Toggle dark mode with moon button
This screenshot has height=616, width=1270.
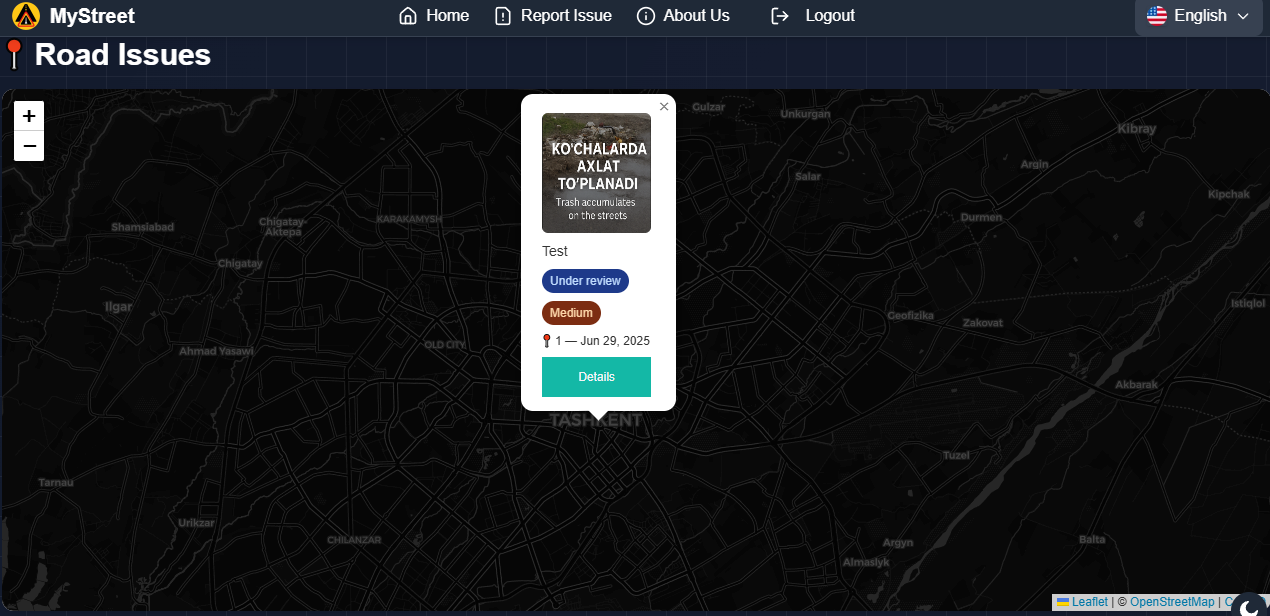[x=1250, y=604]
